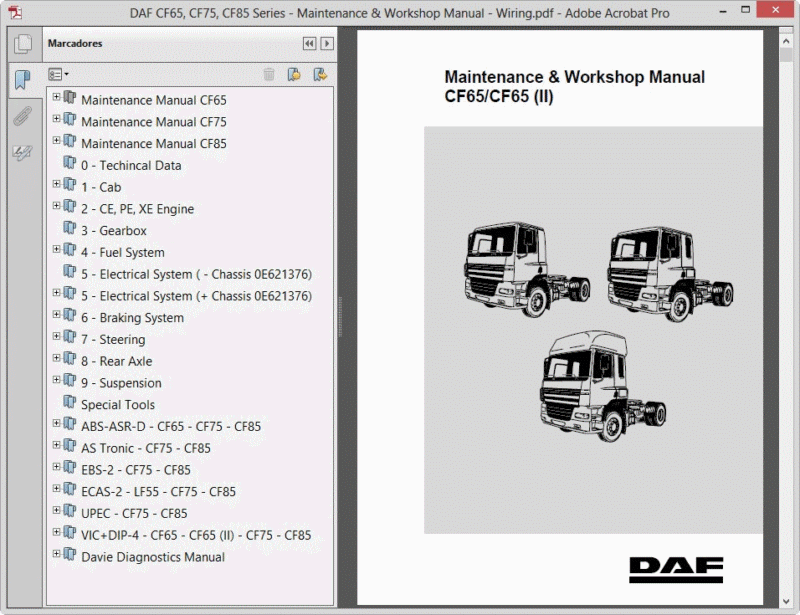Click bookmark icon beside 7 - Steering
The height and width of the screenshot is (615, 800).
click(69, 336)
